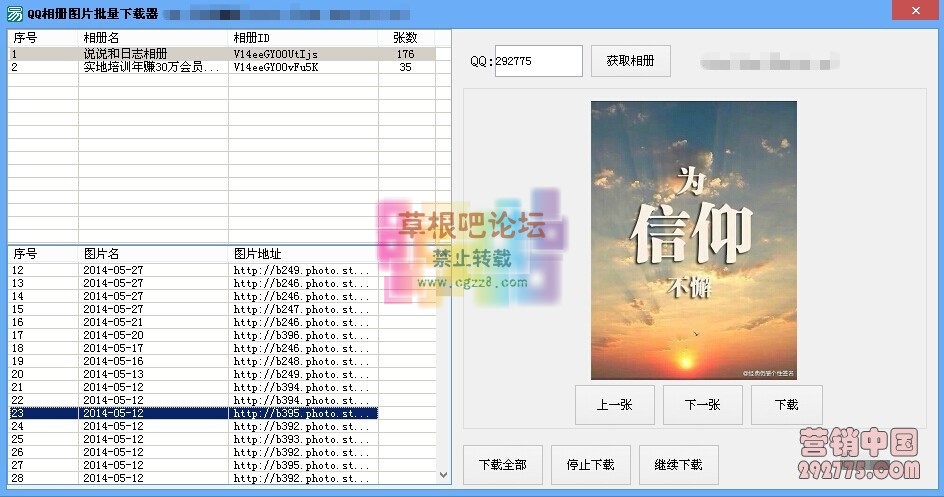Screen dimensions: 944x497
Task: Go to next photo with 下一张
Action: click(x=703, y=405)
